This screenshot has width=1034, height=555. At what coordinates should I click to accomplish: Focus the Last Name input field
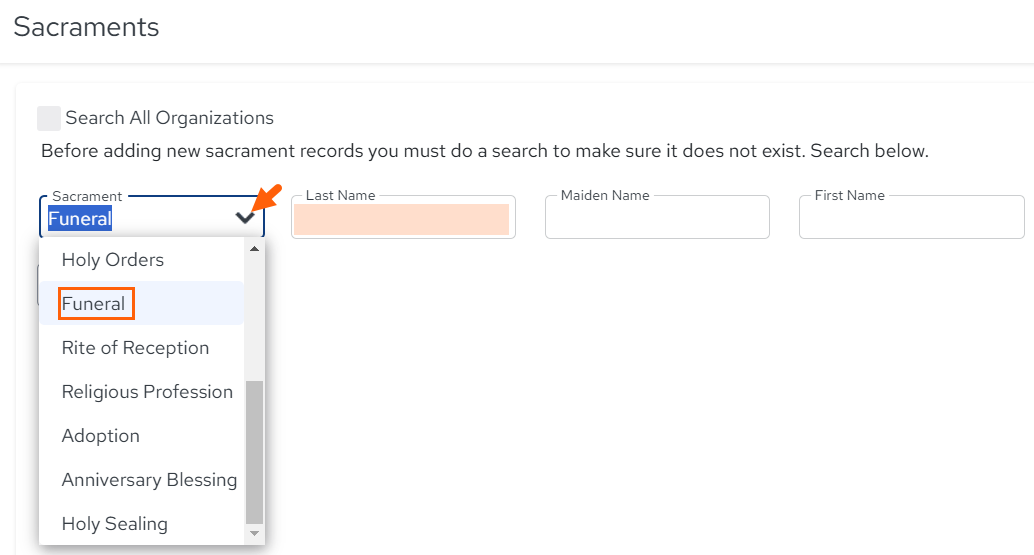click(x=403, y=217)
